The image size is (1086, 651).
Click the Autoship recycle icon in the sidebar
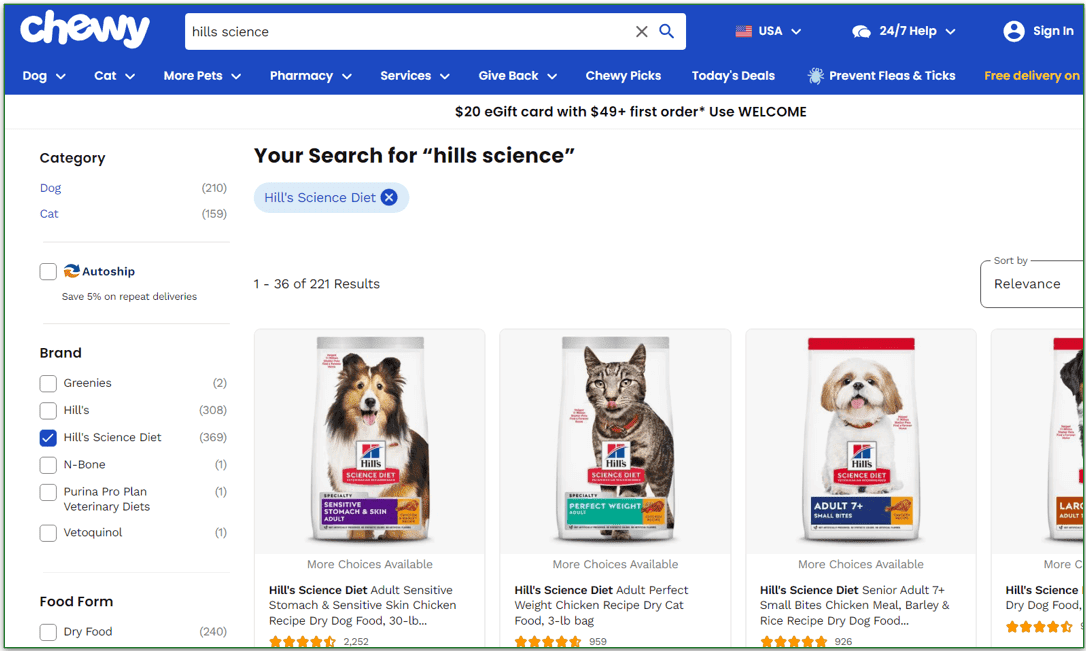coord(70,271)
